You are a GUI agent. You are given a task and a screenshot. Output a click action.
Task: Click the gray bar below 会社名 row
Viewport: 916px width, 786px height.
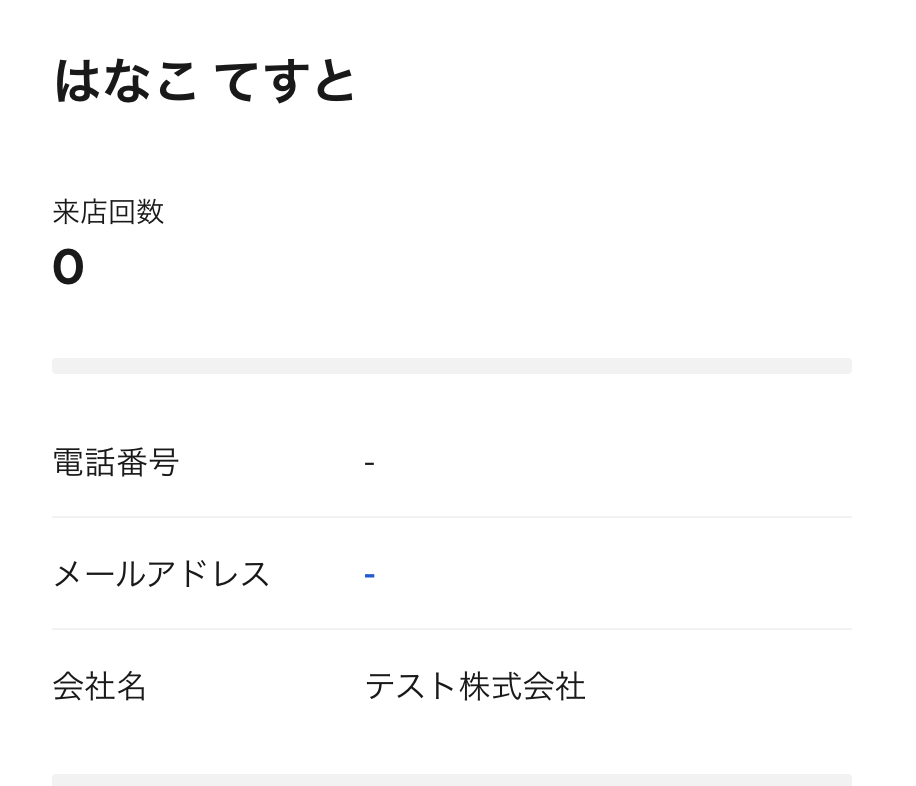coord(451,779)
